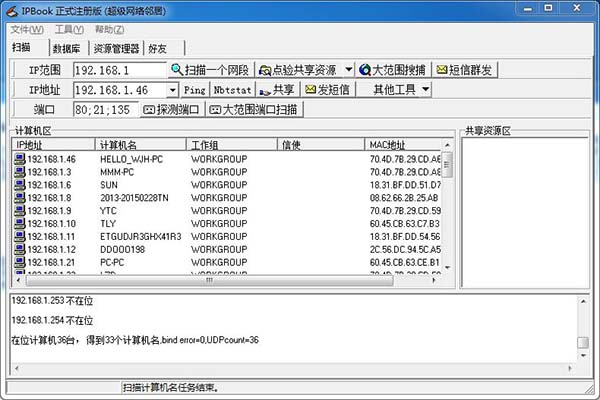The width and height of the screenshot is (600, 400).
Task: Click log line 192.168.1.254 不在位
Action: coord(52,320)
